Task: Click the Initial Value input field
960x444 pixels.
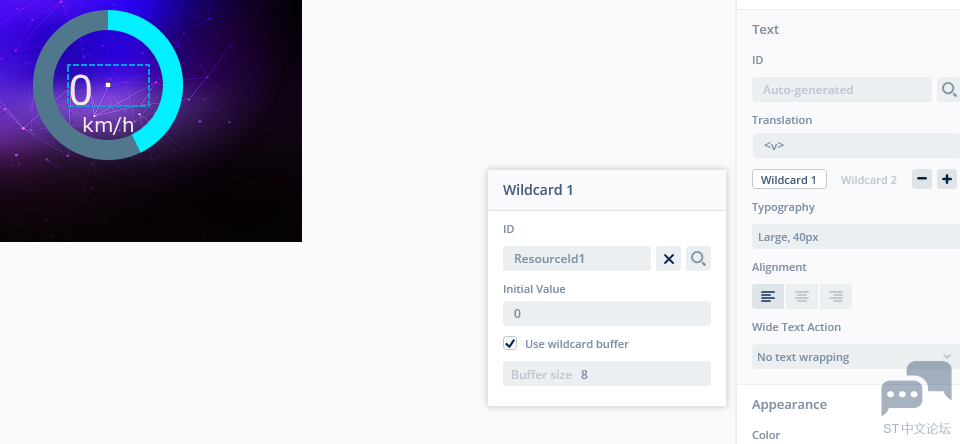Action: coord(606,314)
